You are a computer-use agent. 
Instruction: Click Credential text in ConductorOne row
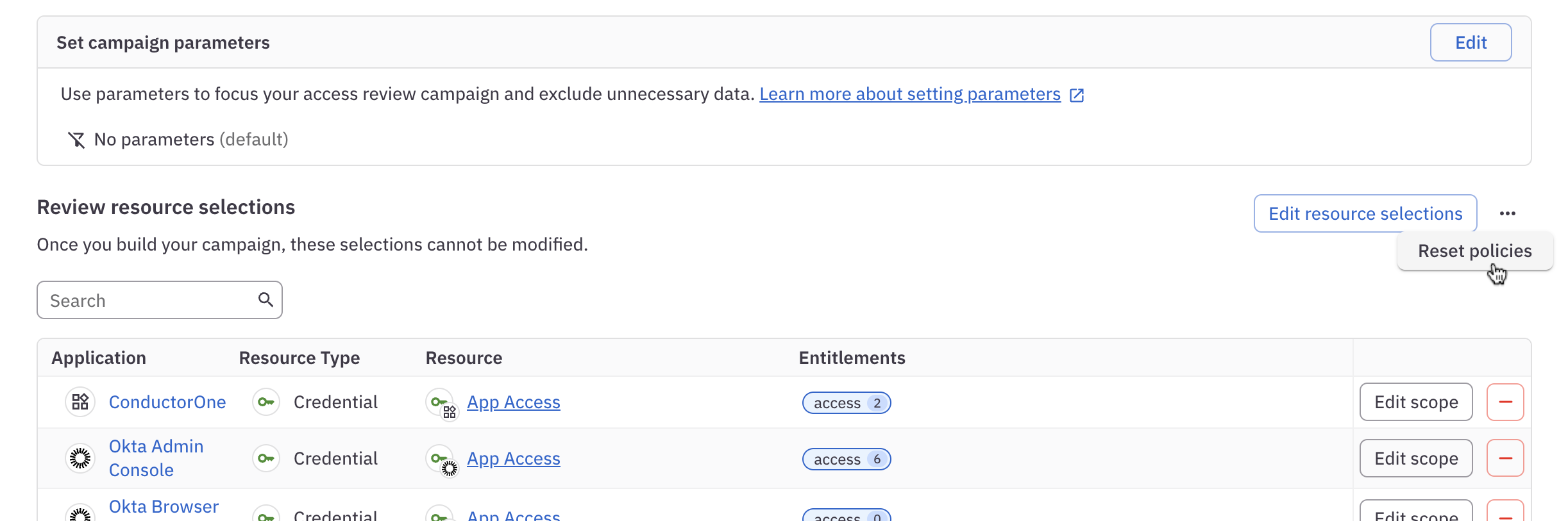coord(335,402)
